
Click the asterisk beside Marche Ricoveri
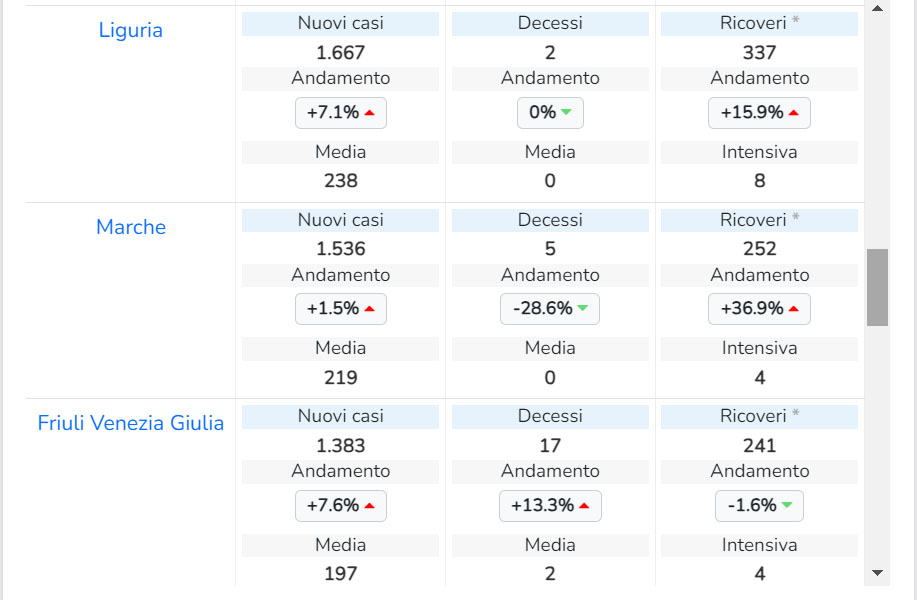click(796, 219)
